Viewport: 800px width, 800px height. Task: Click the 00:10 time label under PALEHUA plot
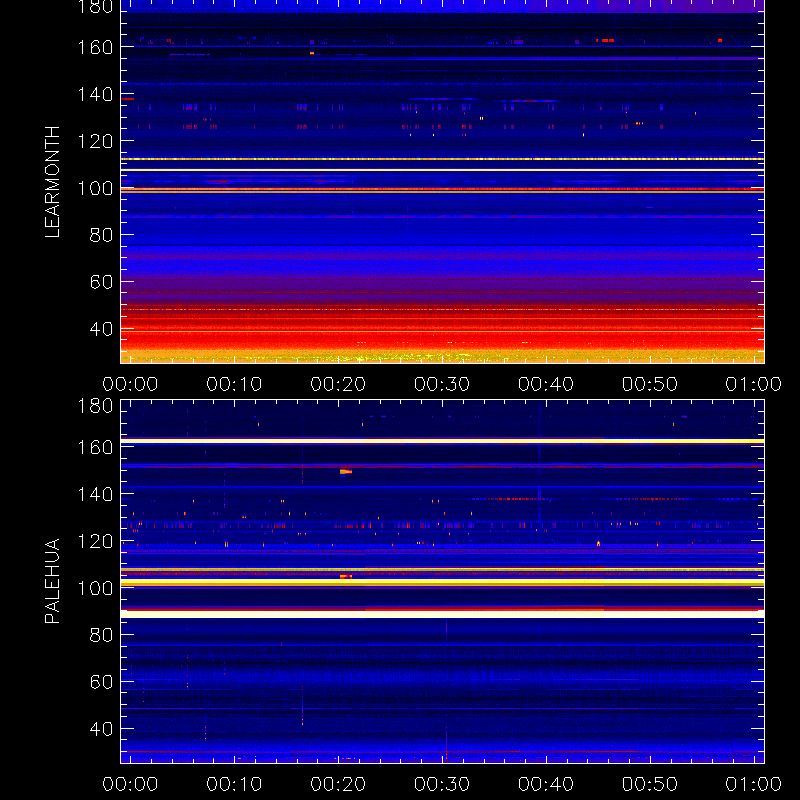(x=234, y=784)
